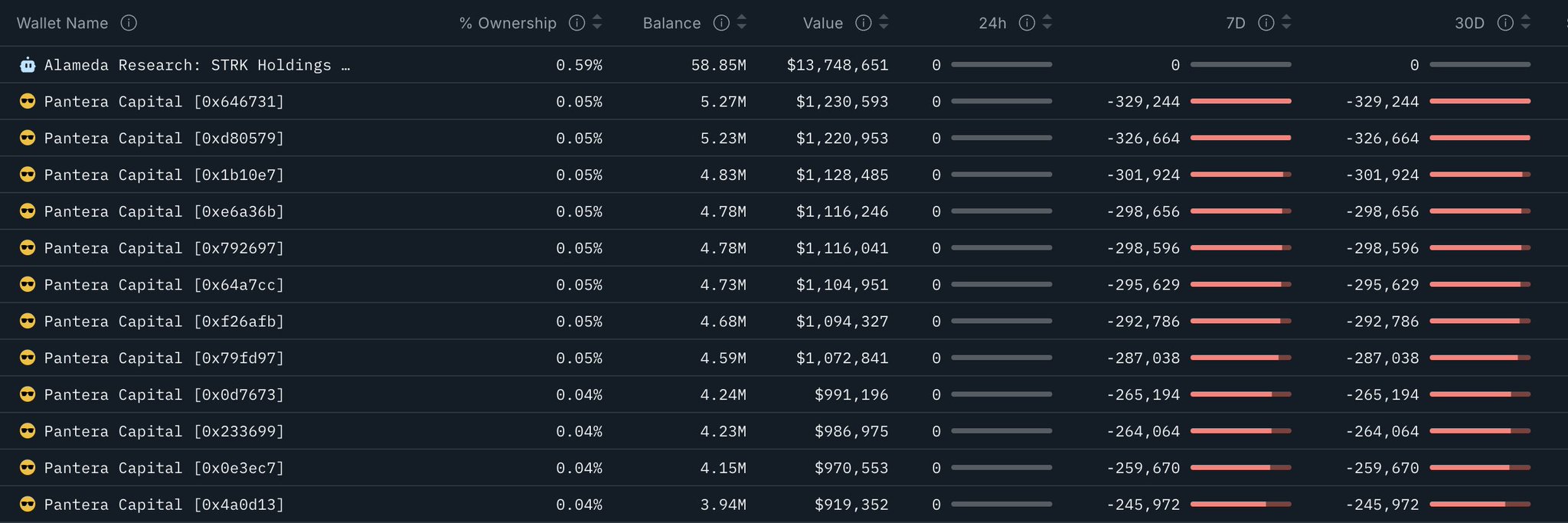
Task: Toggle sort arrows on 7D column
Action: pyautogui.click(x=1286, y=23)
